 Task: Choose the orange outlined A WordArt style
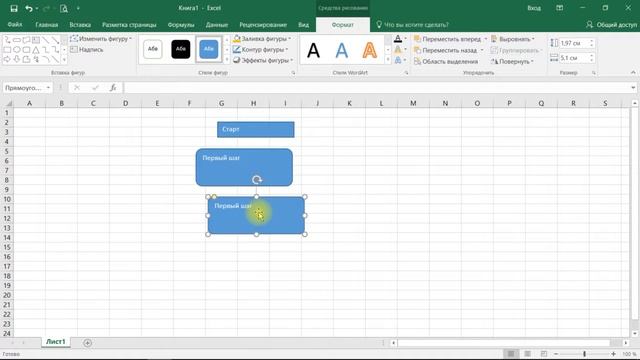point(369,50)
